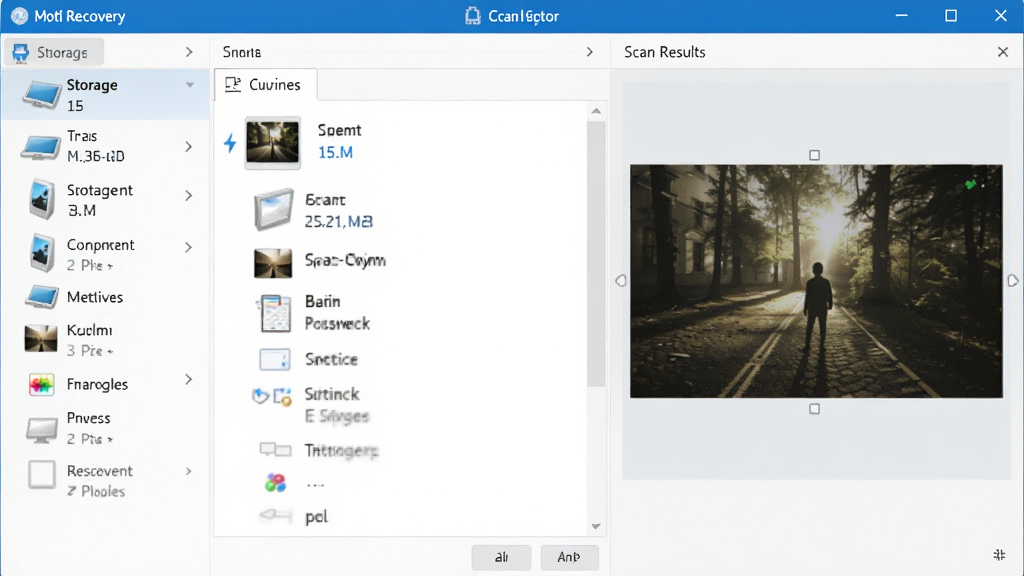Click the "ali" button at the bottom
Image resolution: width=1024 pixels, height=576 pixels.
(x=501, y=557)
